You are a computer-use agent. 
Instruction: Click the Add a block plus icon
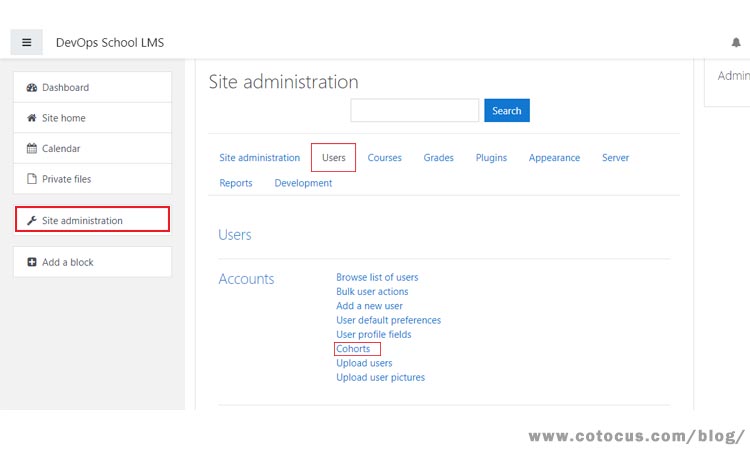[32, 262]
